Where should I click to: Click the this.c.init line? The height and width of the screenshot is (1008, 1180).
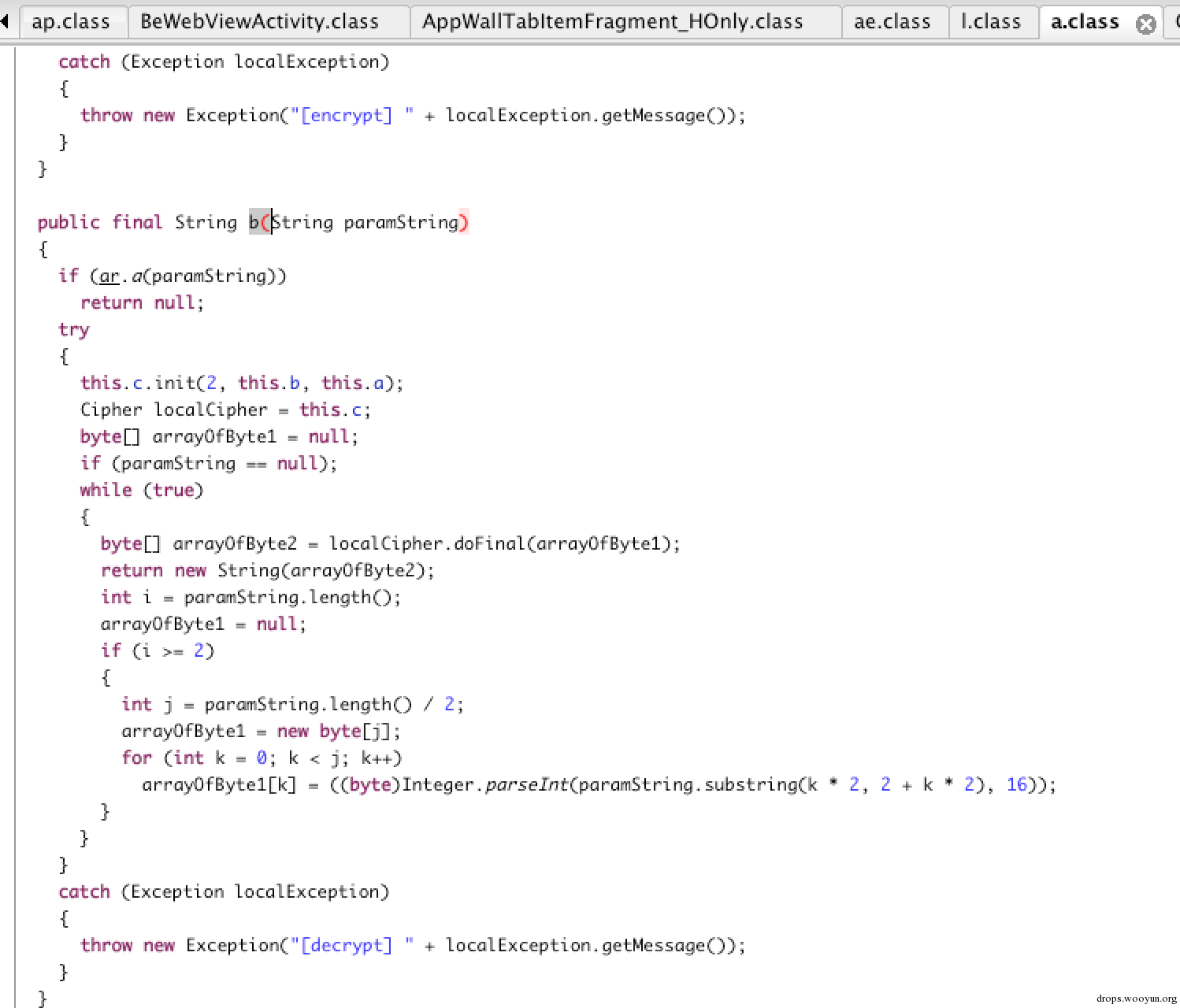242,384
